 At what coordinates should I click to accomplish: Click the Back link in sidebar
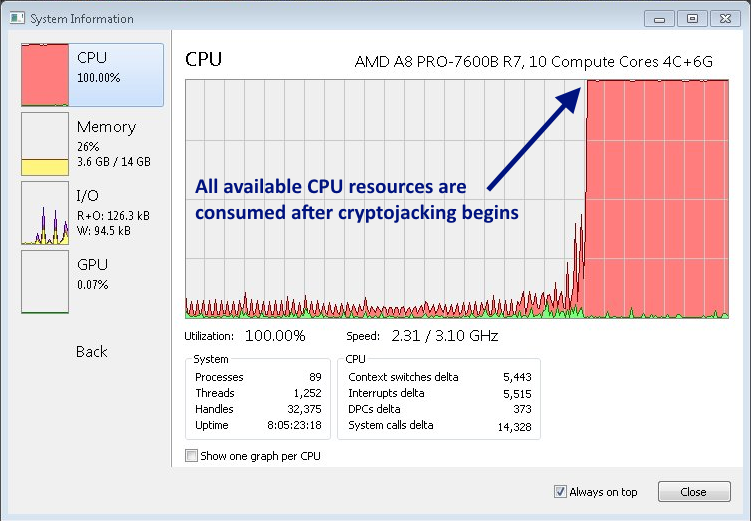pyautogui.click(x=92, y=352)
